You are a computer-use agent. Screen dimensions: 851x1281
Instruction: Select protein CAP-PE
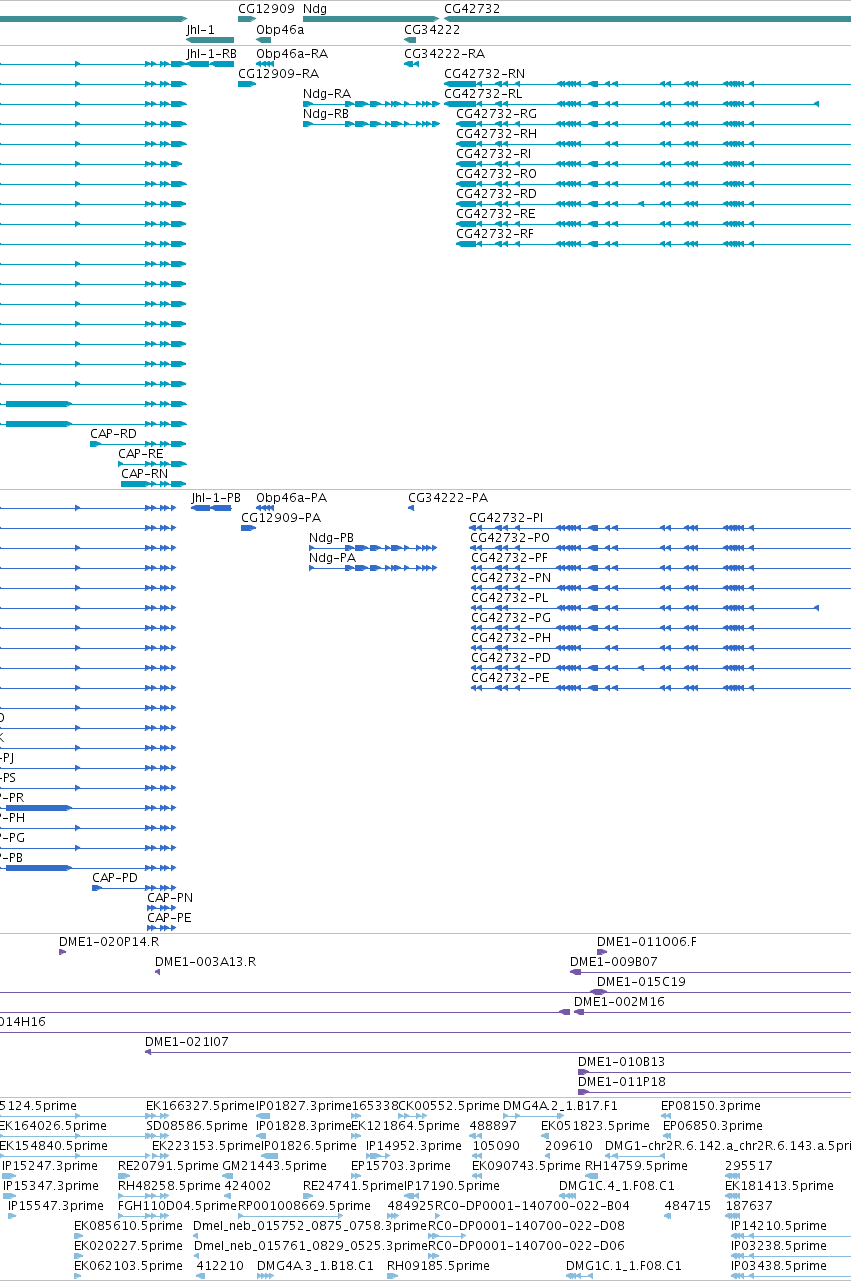[x=169, y=918]
